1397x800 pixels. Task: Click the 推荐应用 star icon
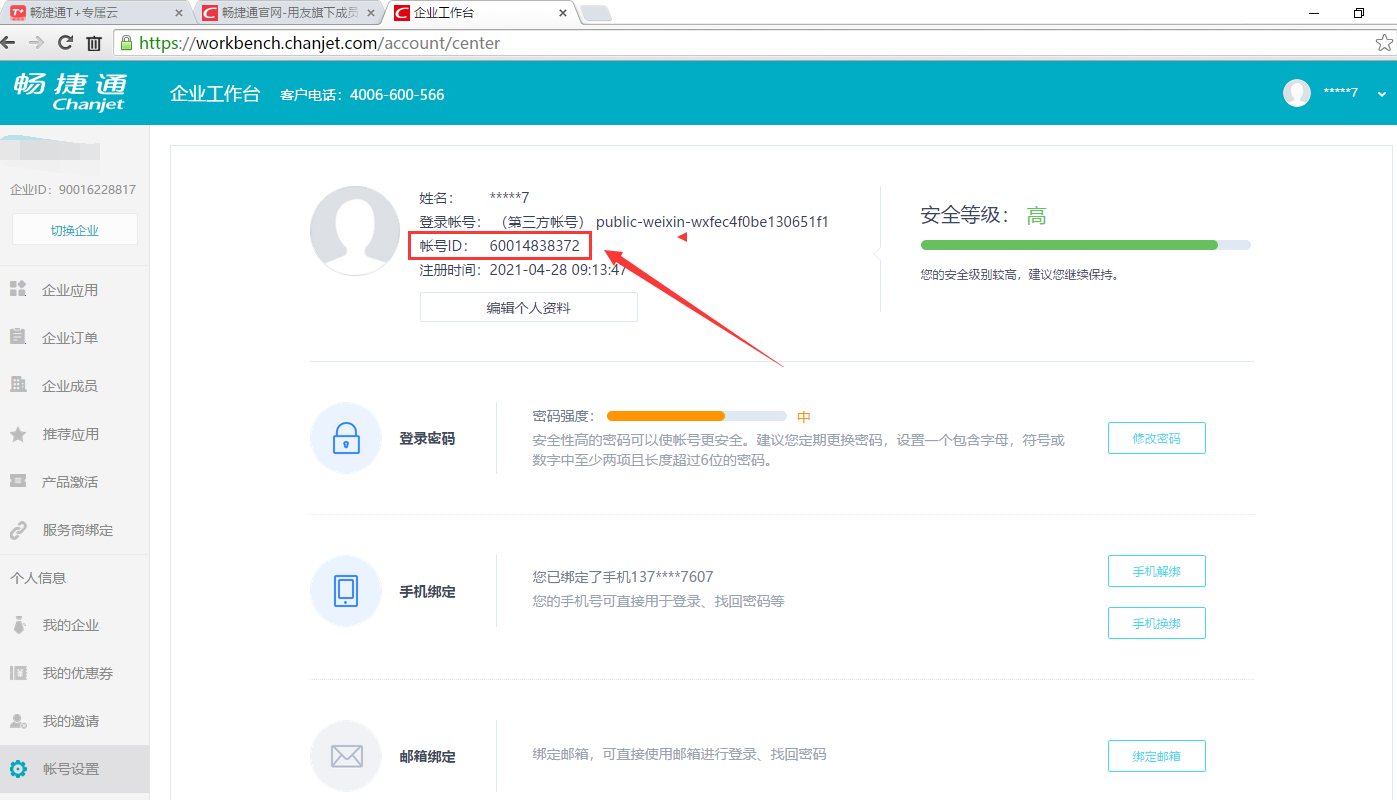click(x=18, y=434)
